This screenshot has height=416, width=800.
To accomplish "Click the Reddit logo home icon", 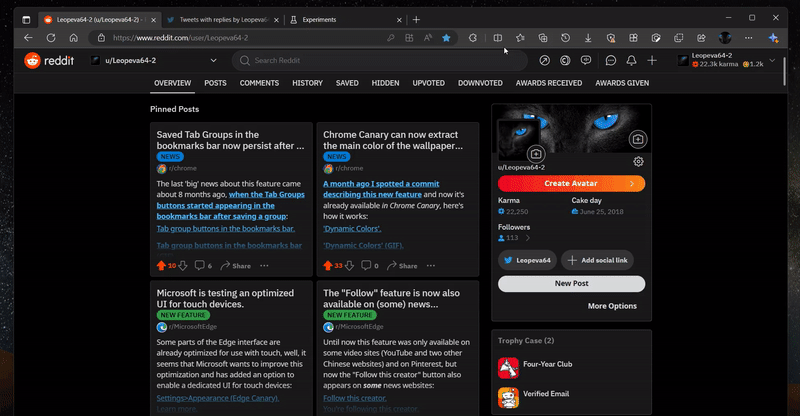I will [x=47, y=61].
